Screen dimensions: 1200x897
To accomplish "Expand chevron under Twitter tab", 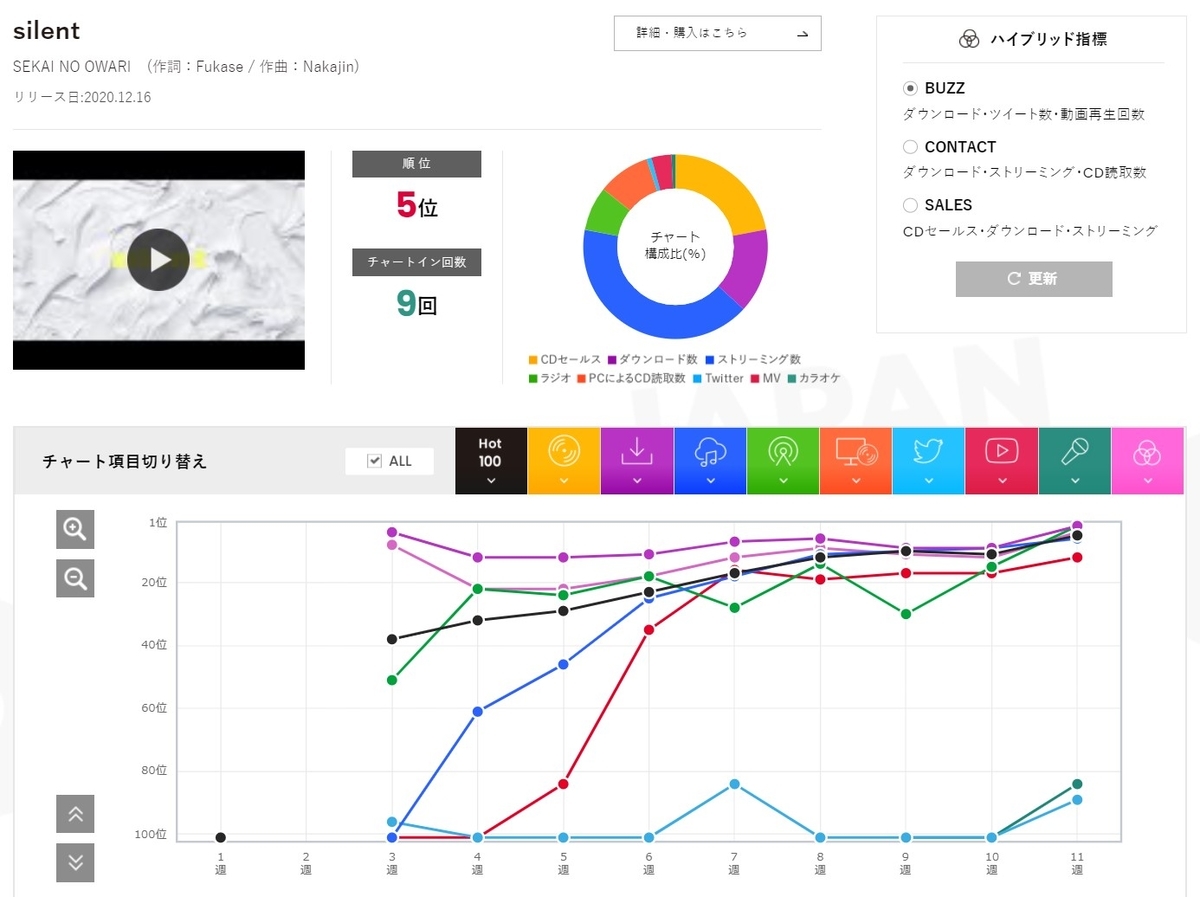I will [x=929, y=481].
